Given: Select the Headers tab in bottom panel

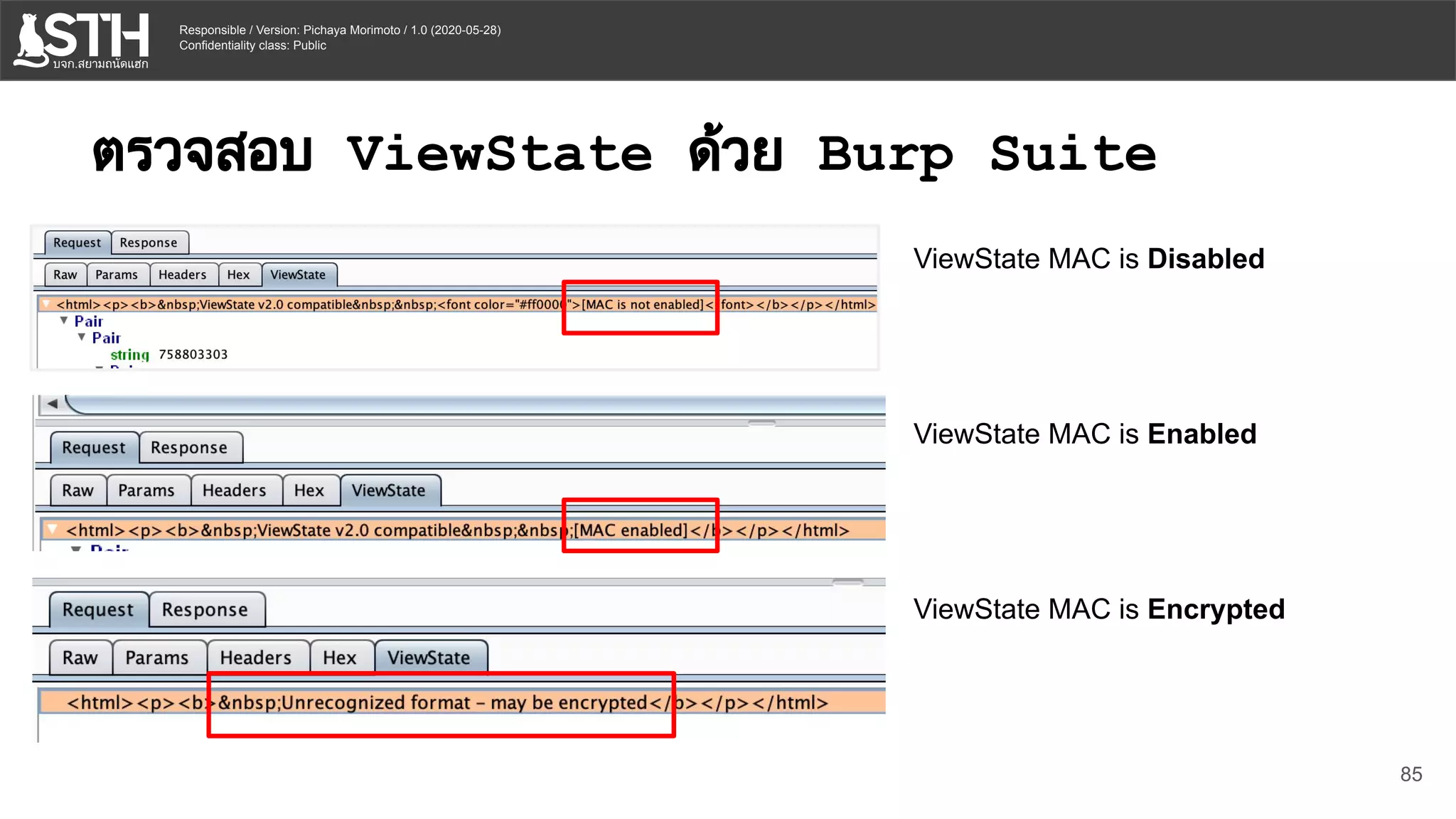Looking at the screenshot, I should 258,658.
